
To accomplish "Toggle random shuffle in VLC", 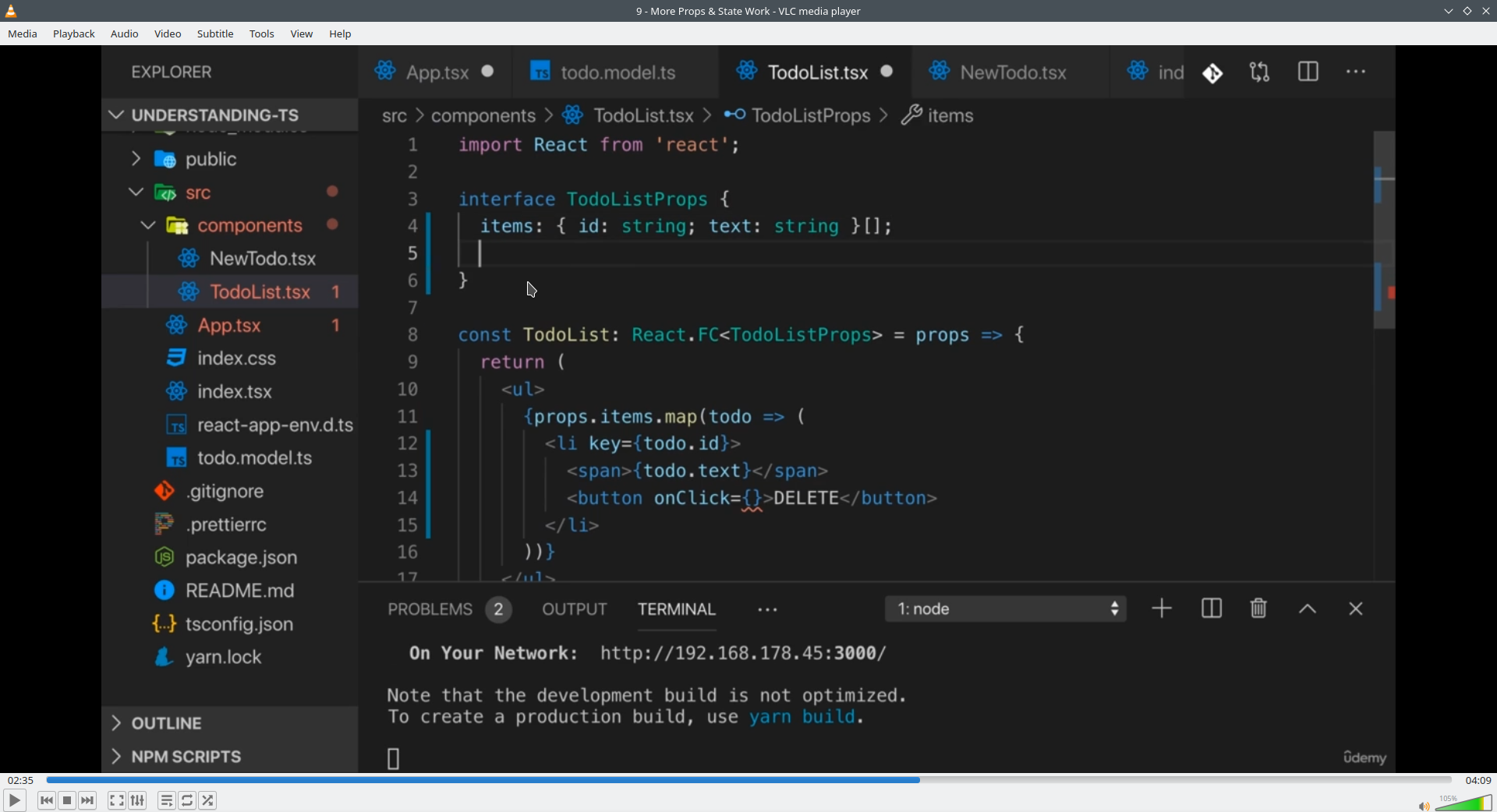I will tap(207, 800).
